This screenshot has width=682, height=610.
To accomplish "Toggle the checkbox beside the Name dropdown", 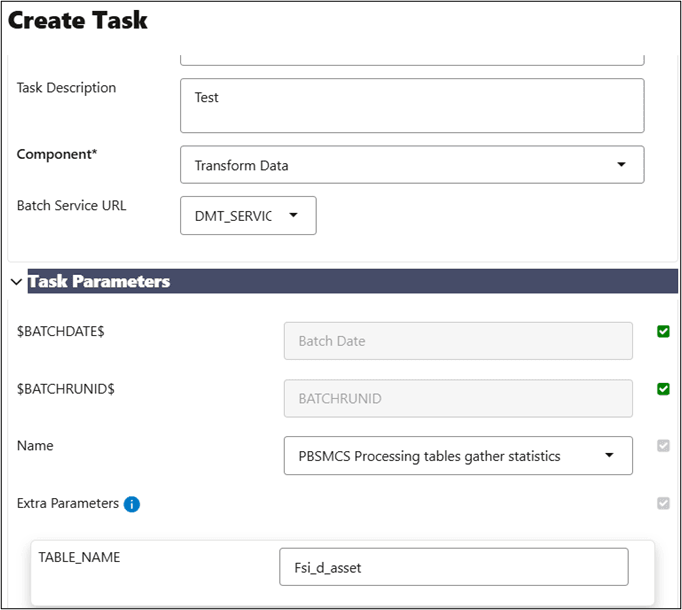I will (663, 446).
